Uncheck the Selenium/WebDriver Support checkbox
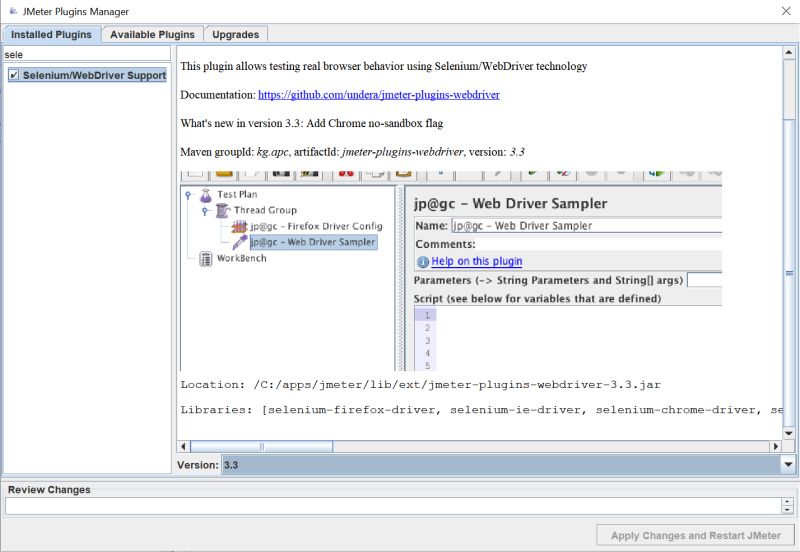The image size is (800, 552). pos(14,75)
